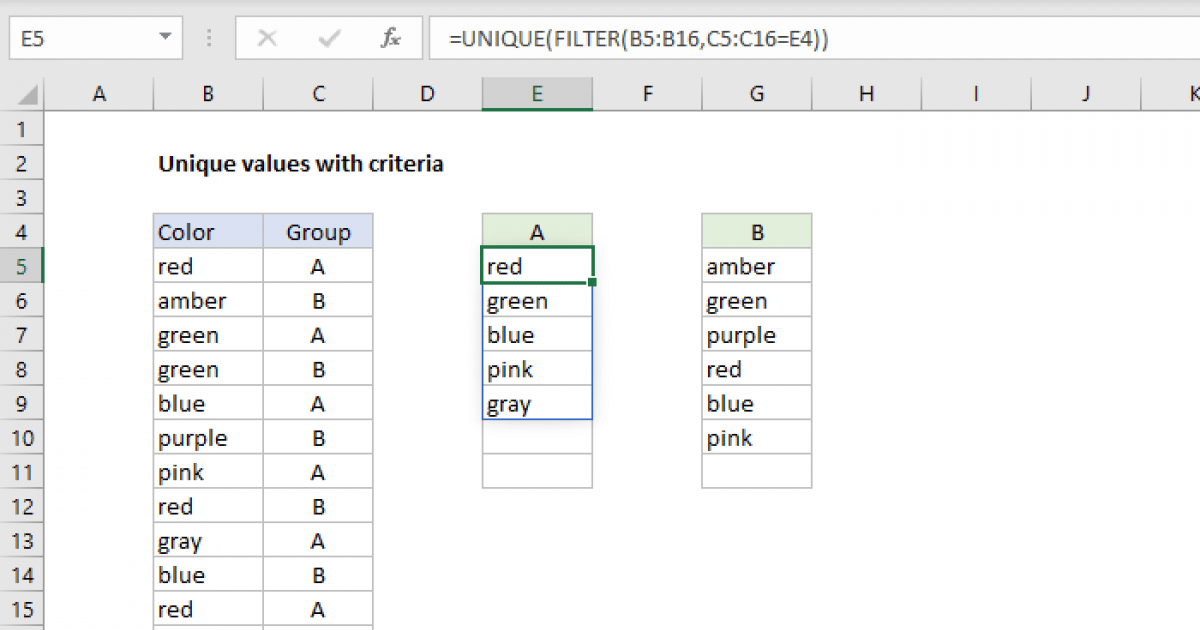
Task: Click the fill handle of cell E5
Action: (593, 283)
